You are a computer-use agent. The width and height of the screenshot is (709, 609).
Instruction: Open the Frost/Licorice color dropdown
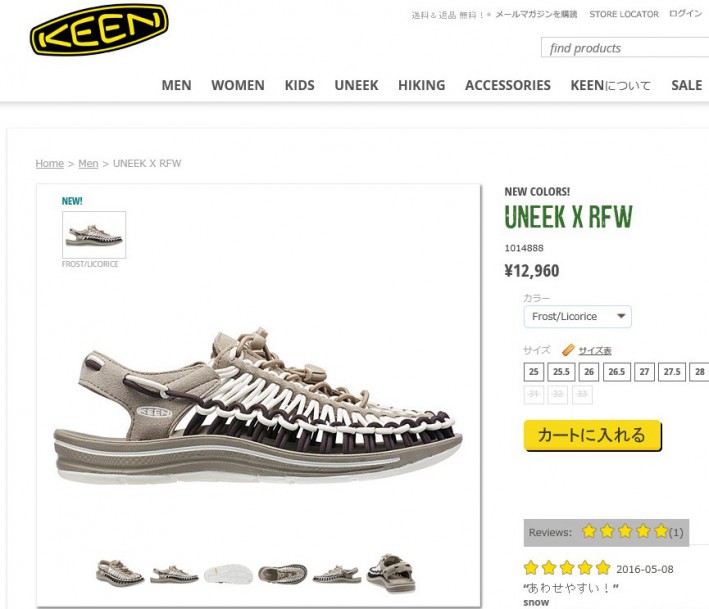[x=577, y=316]
